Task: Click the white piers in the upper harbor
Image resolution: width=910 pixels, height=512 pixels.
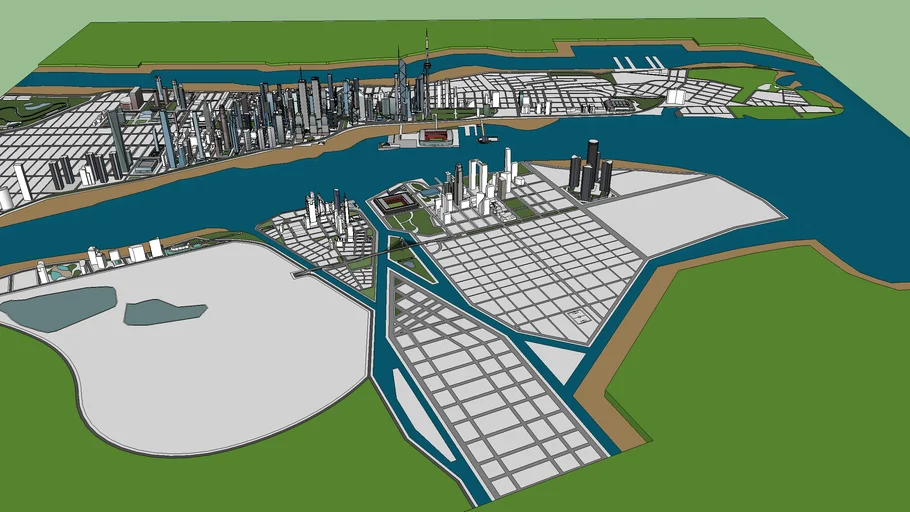Action: [x=637, y=63]
